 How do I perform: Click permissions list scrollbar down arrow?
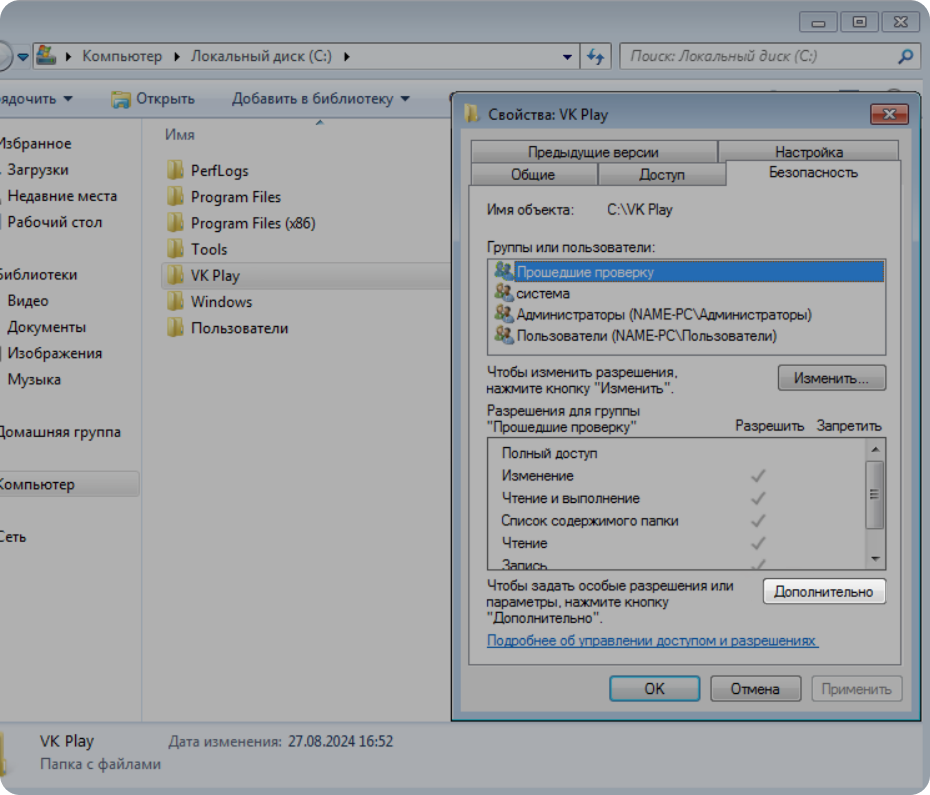pyautogui.click(x=875, y=558)
